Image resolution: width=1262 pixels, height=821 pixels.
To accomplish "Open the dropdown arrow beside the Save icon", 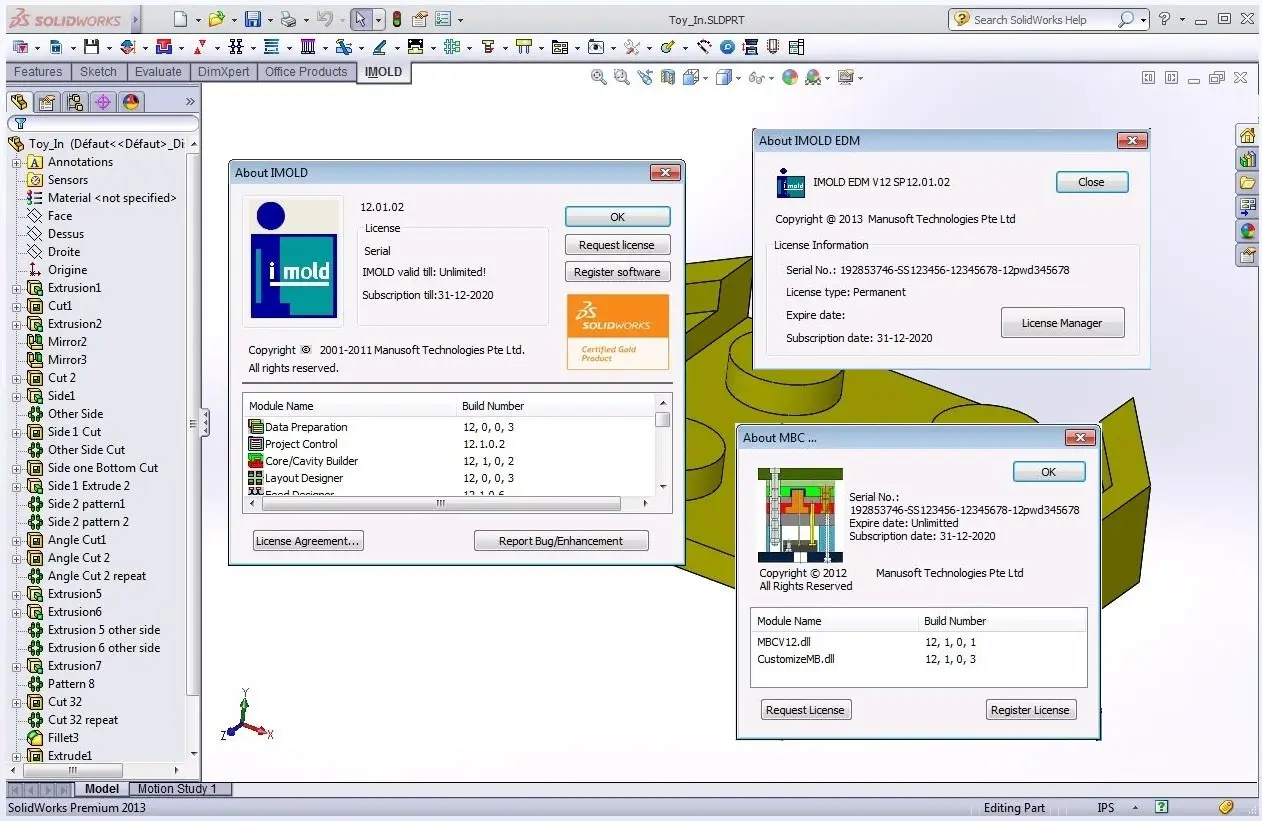I will [269, 20].
